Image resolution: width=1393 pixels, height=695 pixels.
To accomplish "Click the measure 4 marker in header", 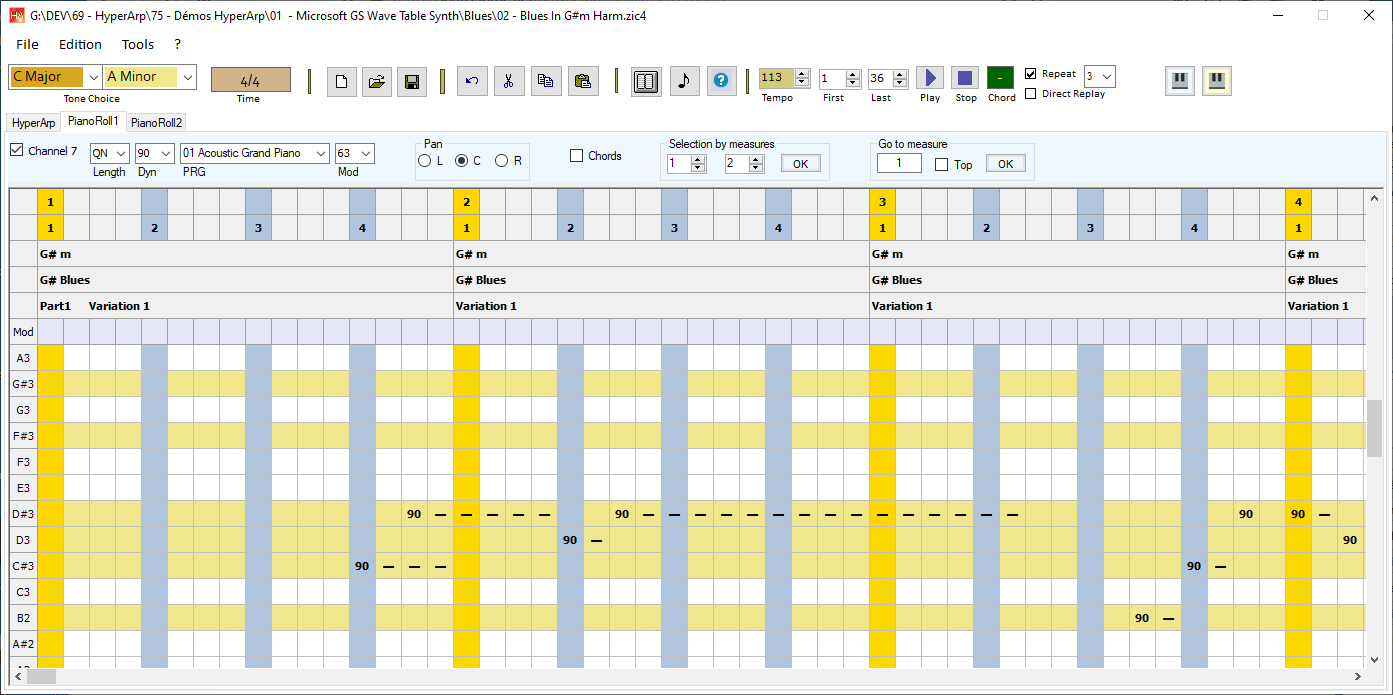I will pyautogui.click(x=1298, y=202).
